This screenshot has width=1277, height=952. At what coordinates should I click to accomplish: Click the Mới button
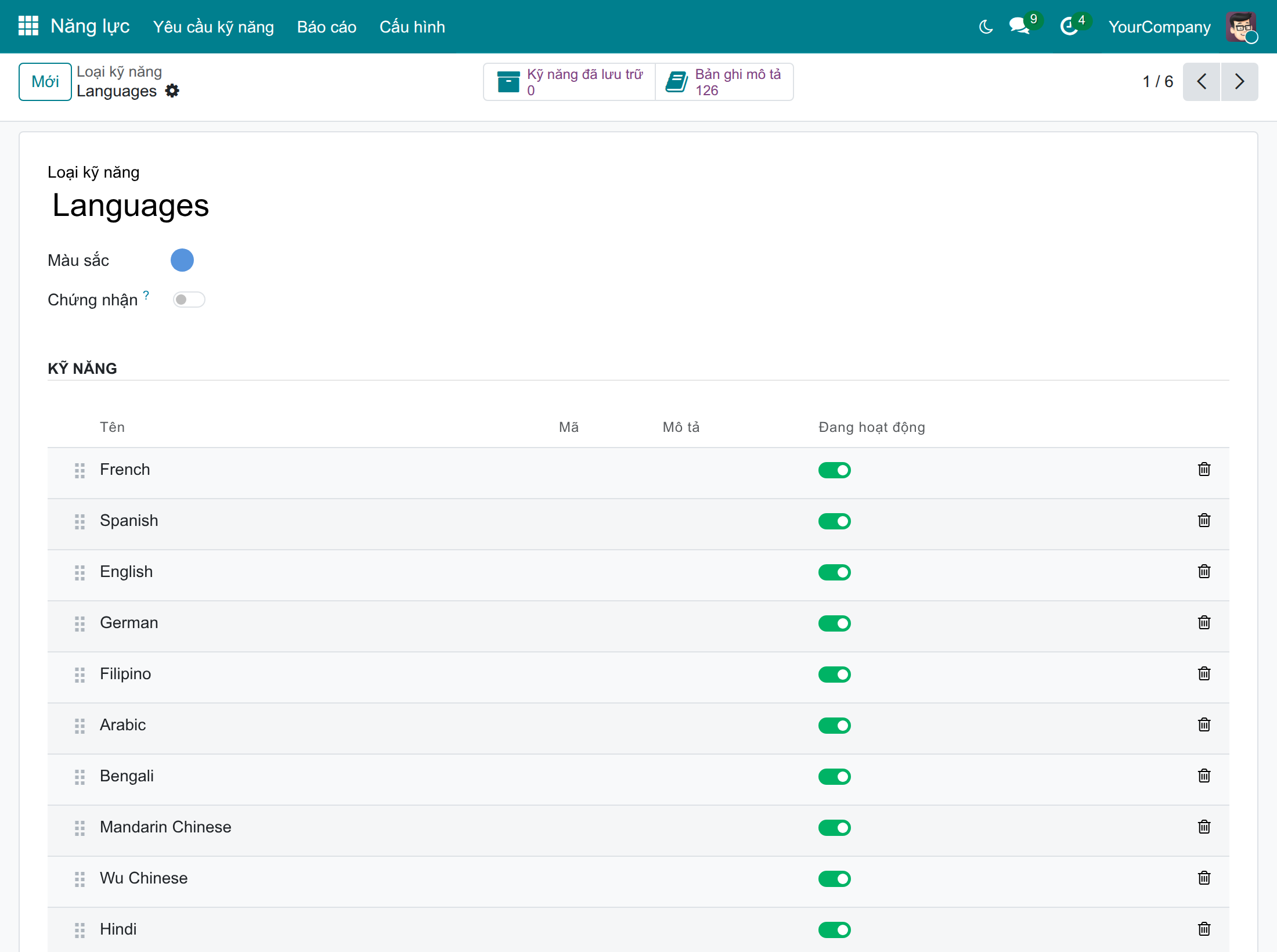tap(45, 81)
